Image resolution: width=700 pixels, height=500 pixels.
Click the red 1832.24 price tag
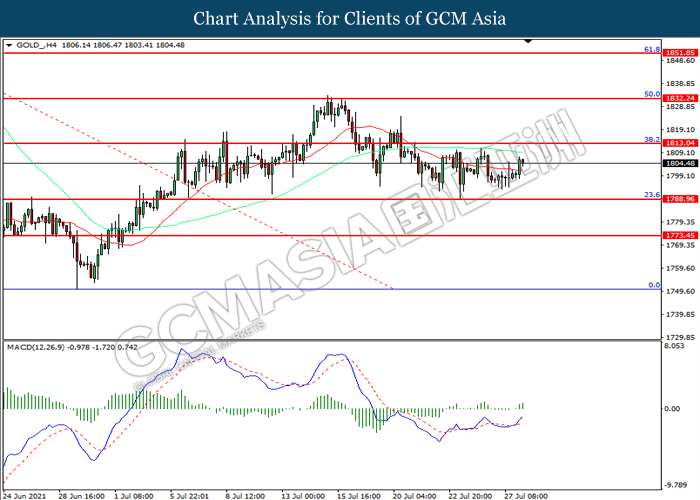click(x=680, y=98)
